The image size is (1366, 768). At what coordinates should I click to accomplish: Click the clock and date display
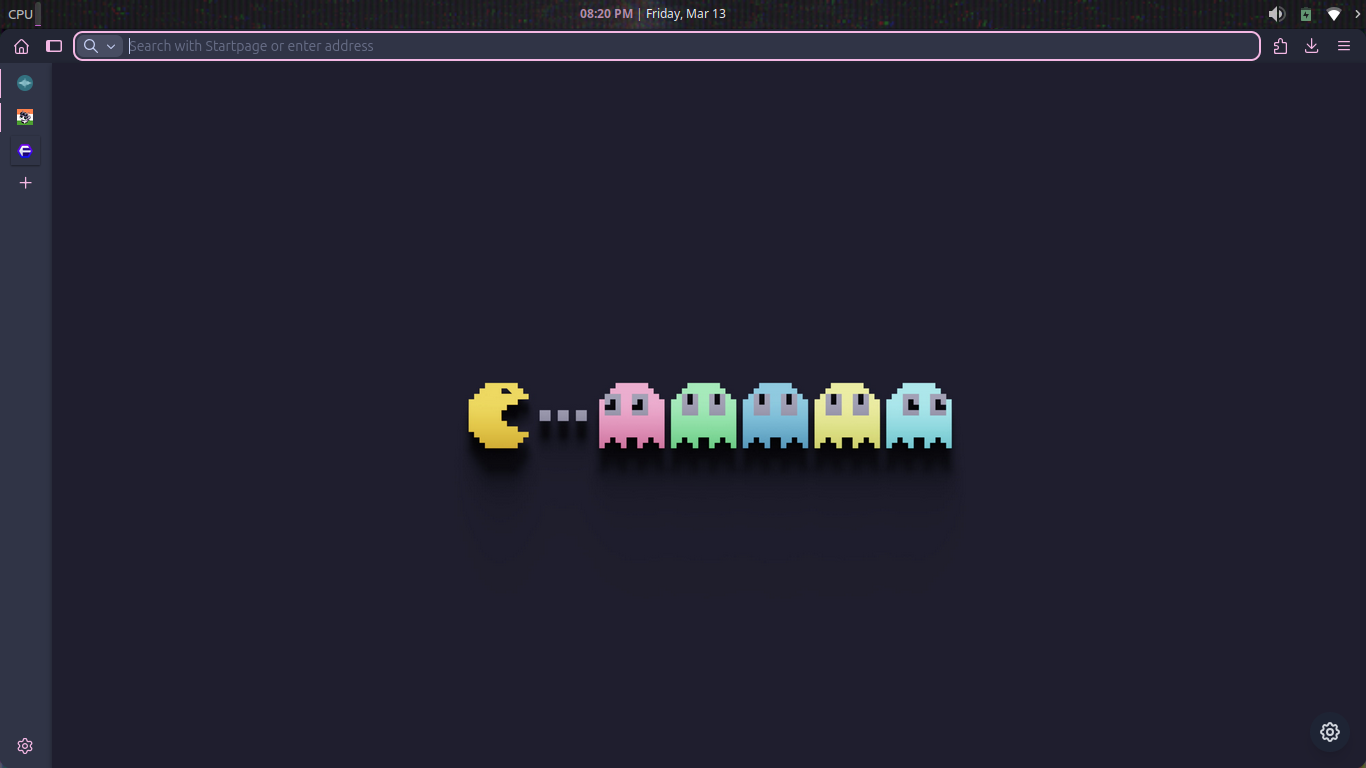(653, 14)
